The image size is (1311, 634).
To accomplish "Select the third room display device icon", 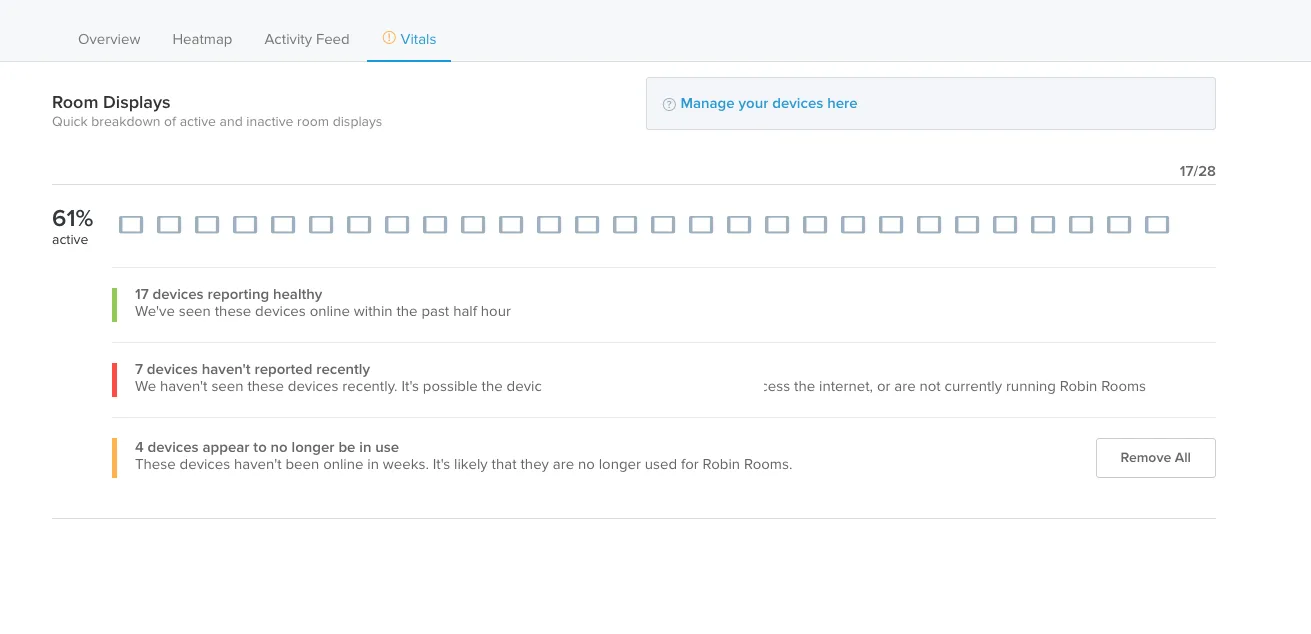I will [207, 225].
